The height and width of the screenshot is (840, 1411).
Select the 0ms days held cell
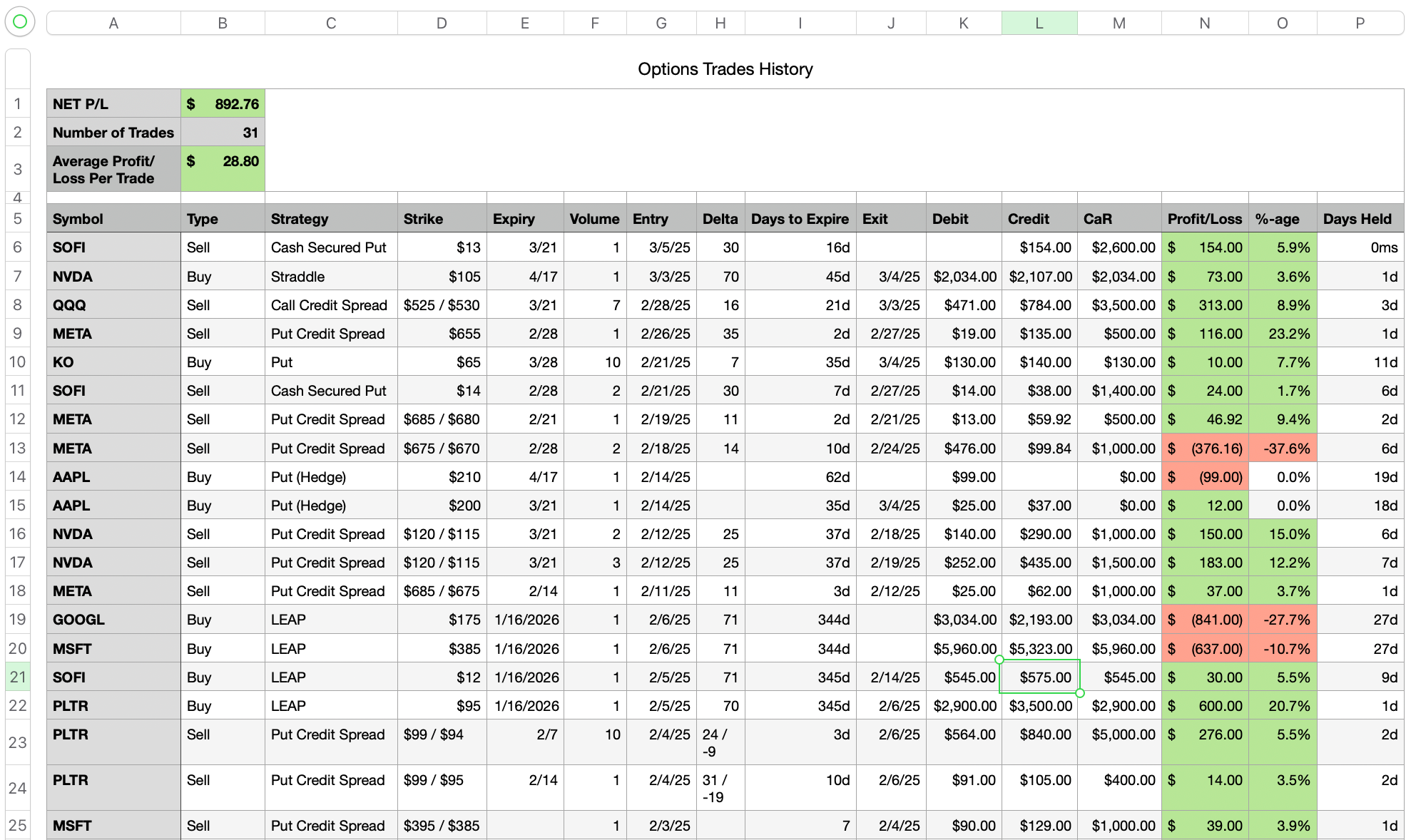(1360, 247)
